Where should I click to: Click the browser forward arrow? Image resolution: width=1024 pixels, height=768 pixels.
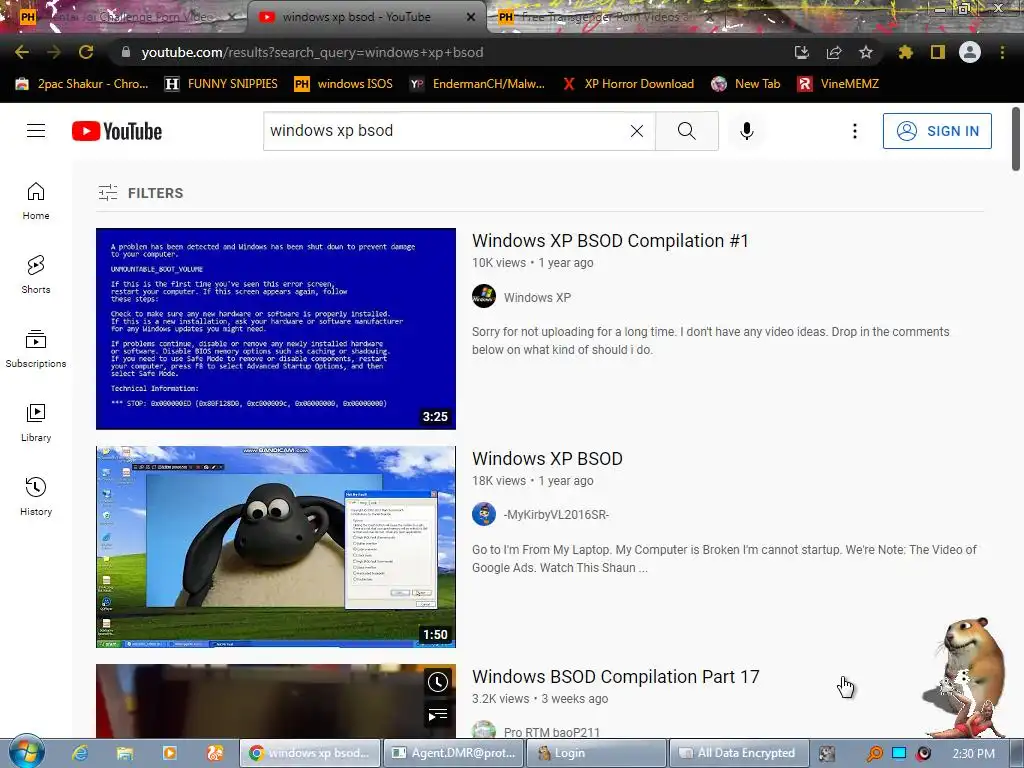click(x=54, y=52)
